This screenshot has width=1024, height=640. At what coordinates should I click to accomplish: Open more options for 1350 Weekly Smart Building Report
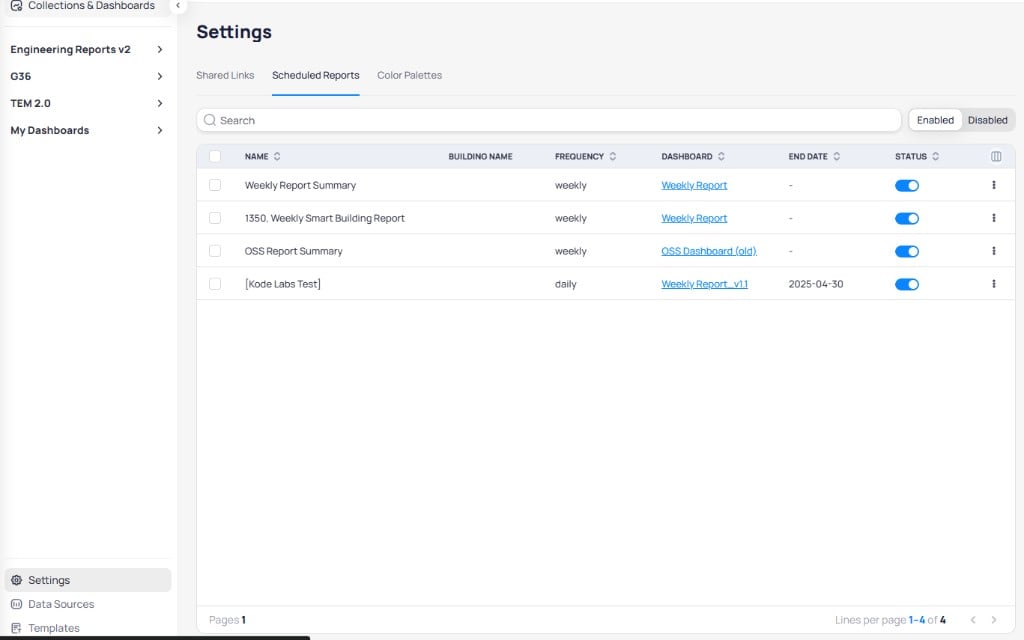994,218
